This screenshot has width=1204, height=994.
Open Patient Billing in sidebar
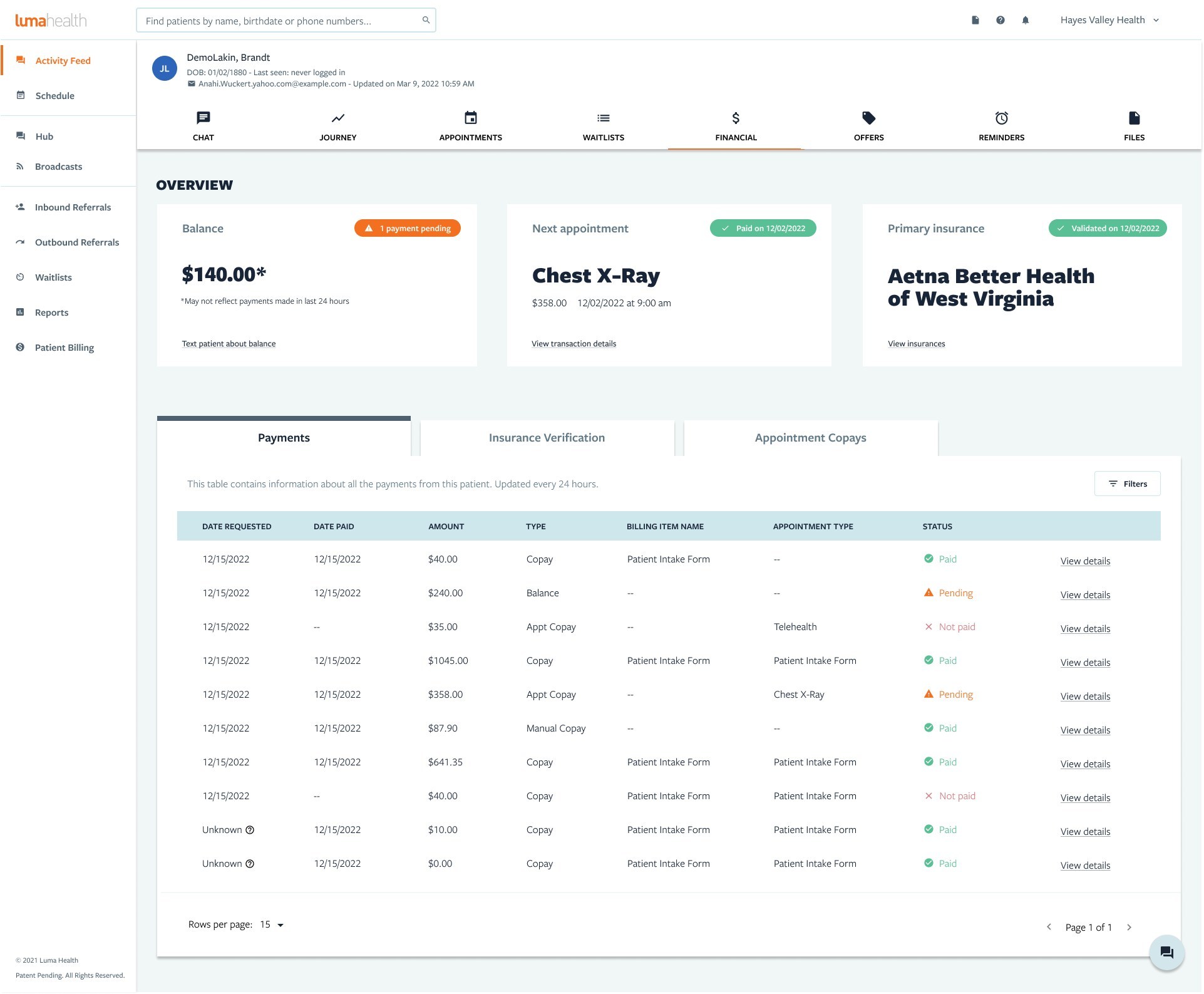(64, 347)
